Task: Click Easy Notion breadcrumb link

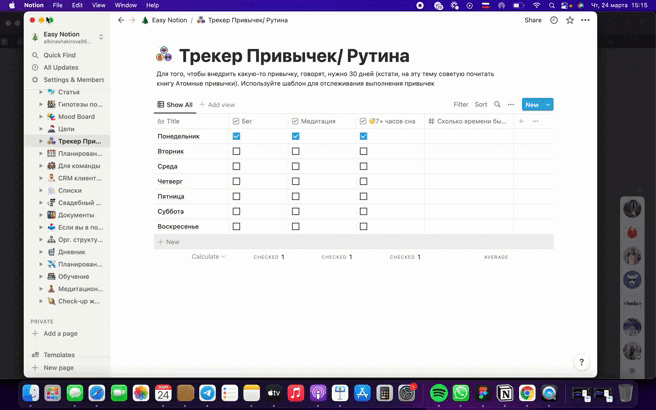Action: point(164,20)
